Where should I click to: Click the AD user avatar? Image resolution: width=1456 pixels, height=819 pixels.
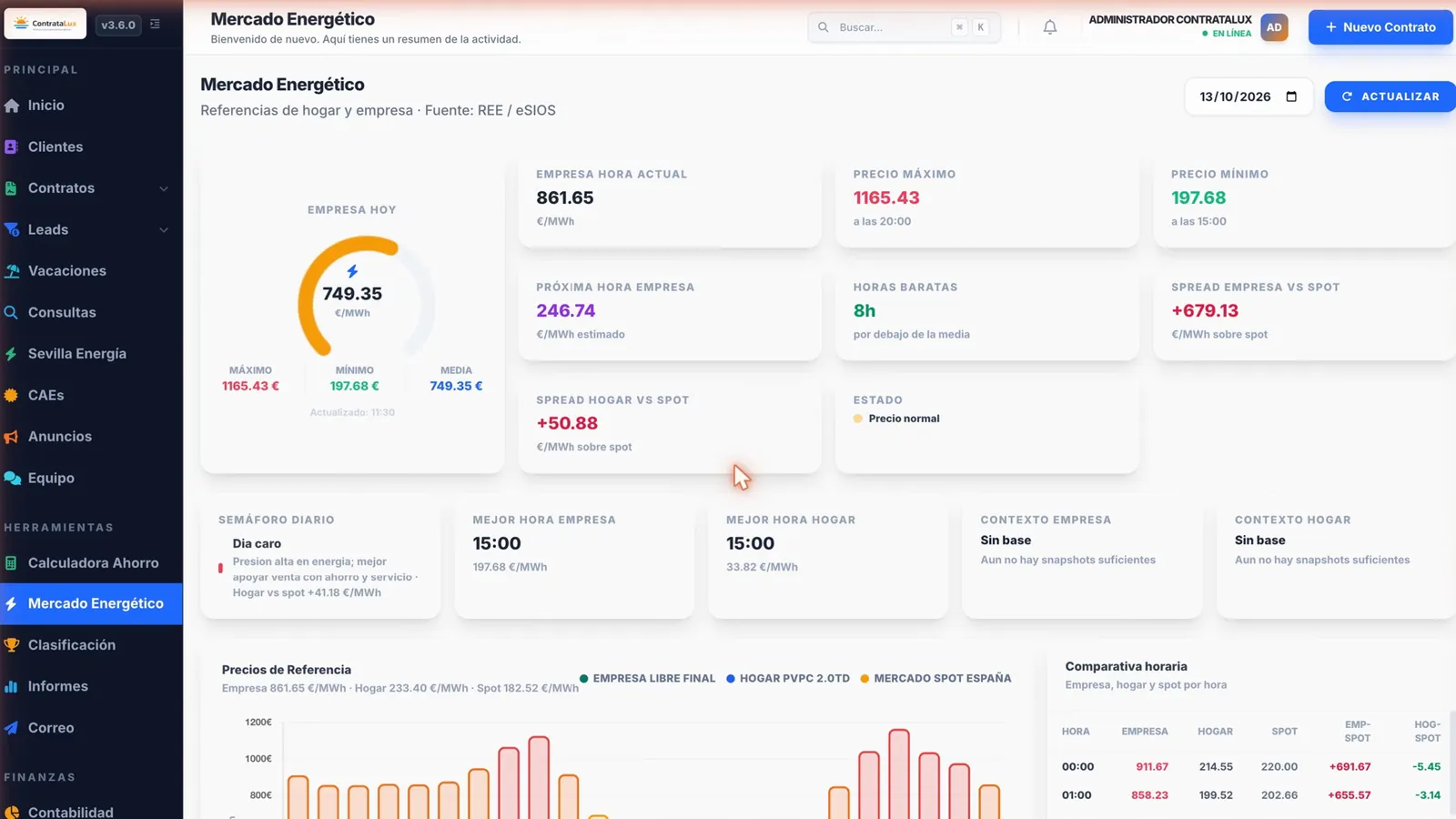pyautogui.click(x=1274, y=27)
